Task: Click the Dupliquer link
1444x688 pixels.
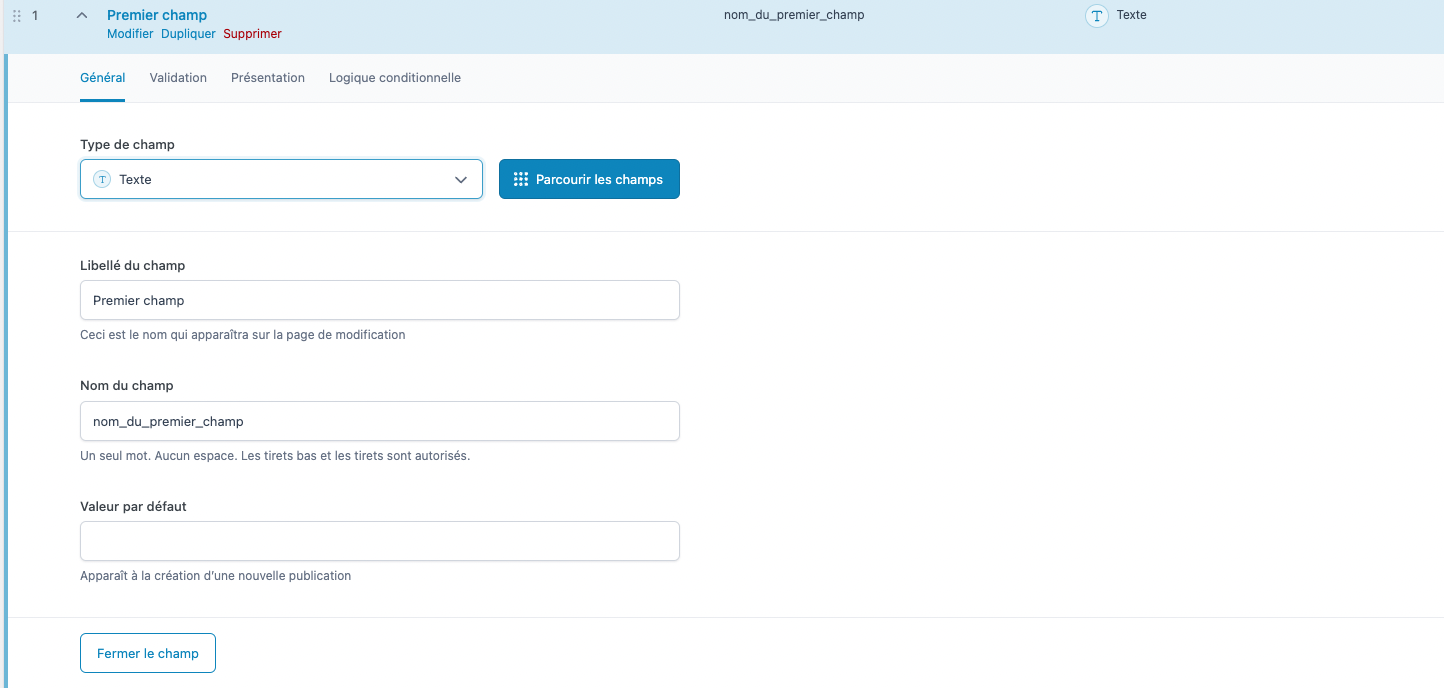Action: coord(188,34)
